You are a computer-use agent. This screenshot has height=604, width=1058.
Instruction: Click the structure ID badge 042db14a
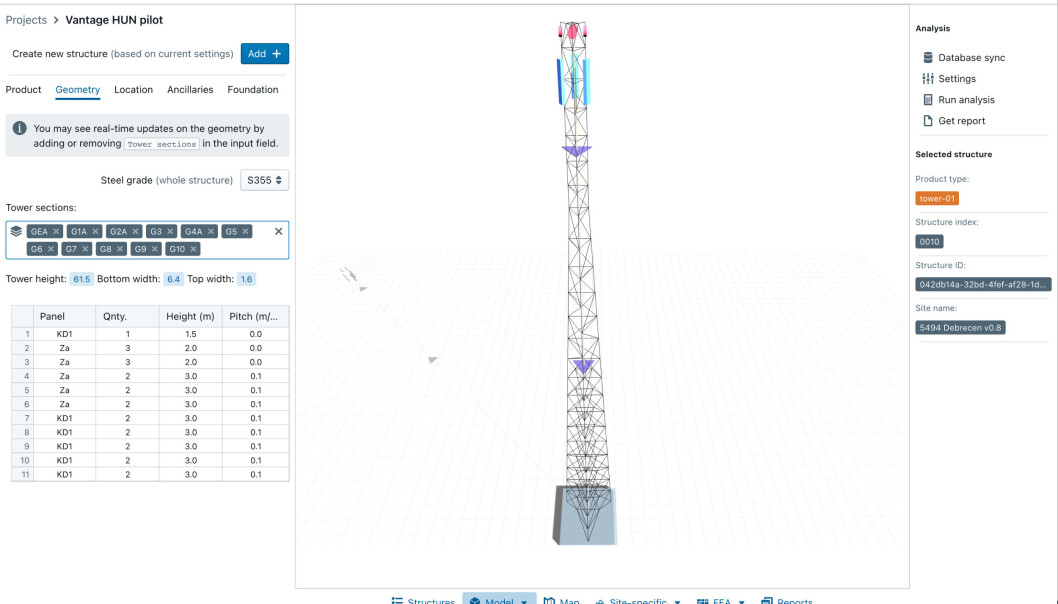tap(983, 284)
